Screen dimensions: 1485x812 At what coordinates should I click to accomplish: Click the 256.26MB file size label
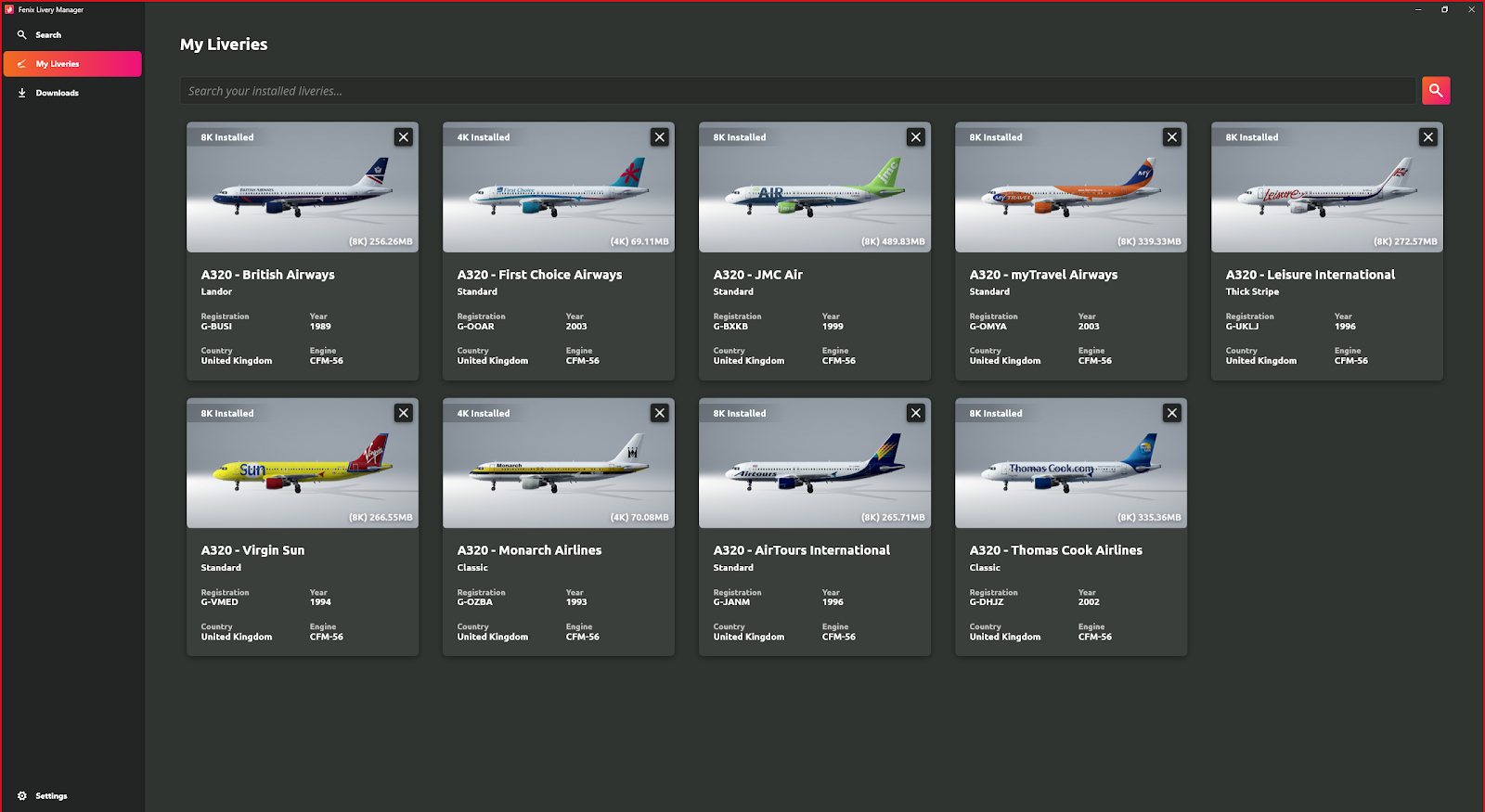(x=381, y=241)
